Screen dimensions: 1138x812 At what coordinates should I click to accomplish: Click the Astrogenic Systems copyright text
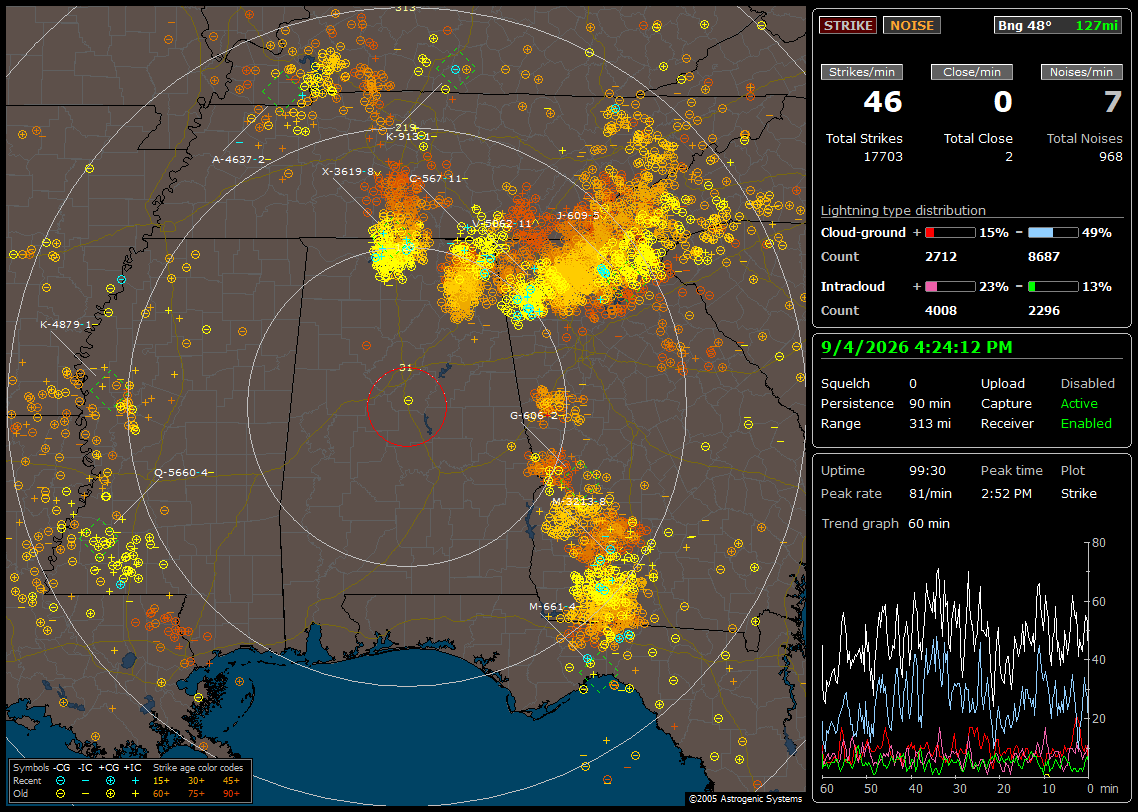tap(745, 798)
